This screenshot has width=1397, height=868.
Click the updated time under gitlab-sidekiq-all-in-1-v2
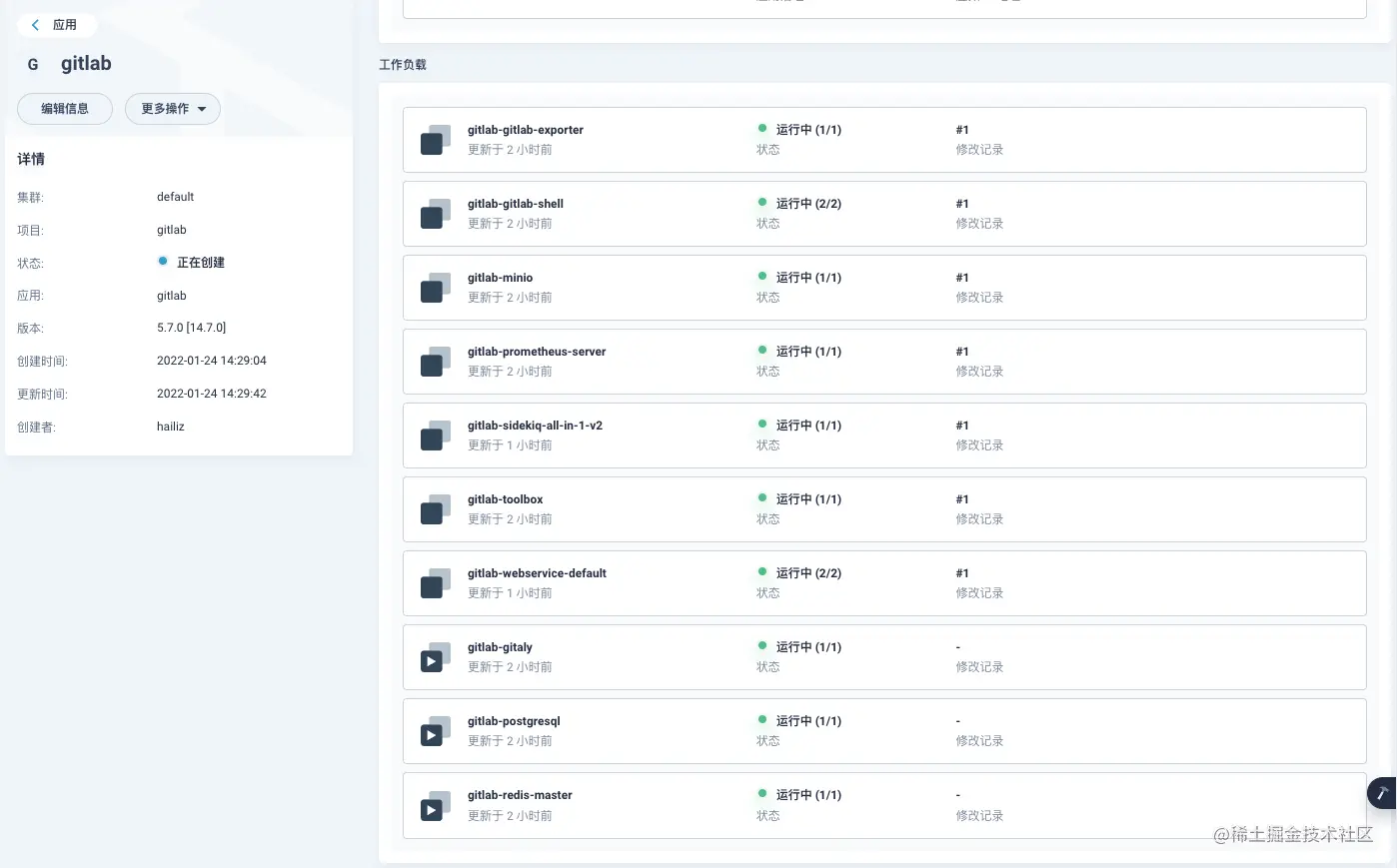point(510,445)
